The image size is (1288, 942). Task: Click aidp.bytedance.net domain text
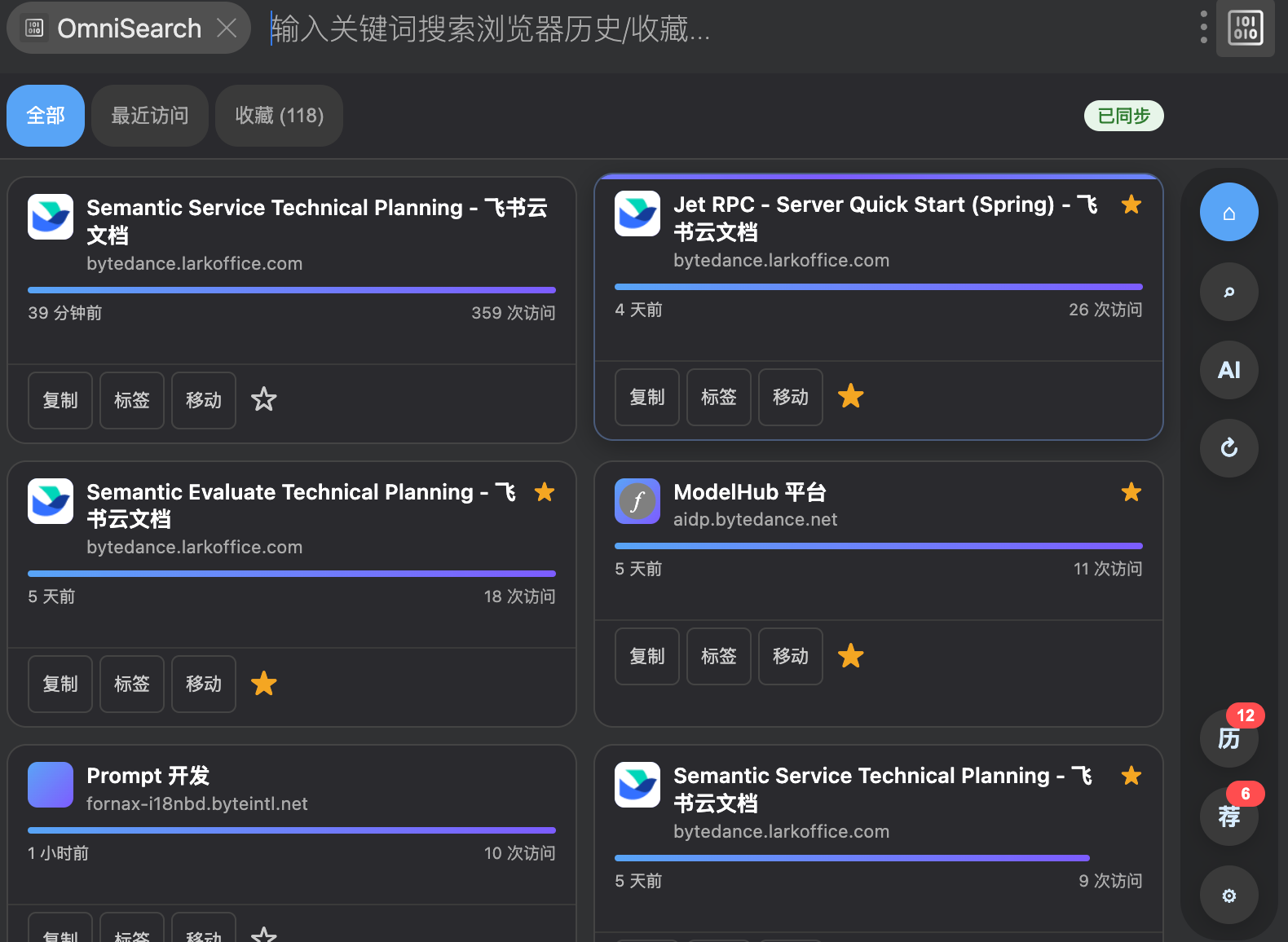click(x=755, y=520)
